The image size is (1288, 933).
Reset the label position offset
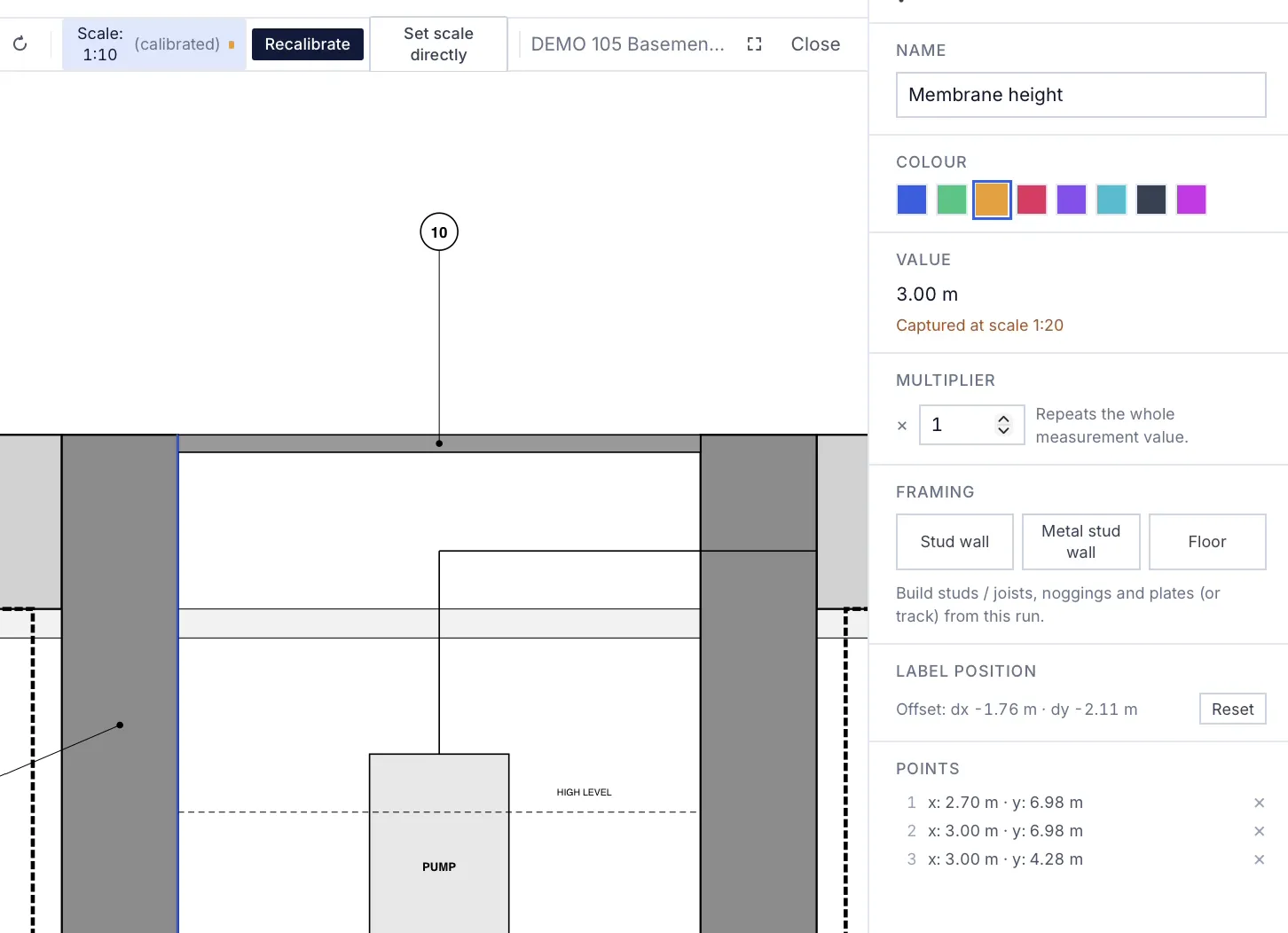1233,710
